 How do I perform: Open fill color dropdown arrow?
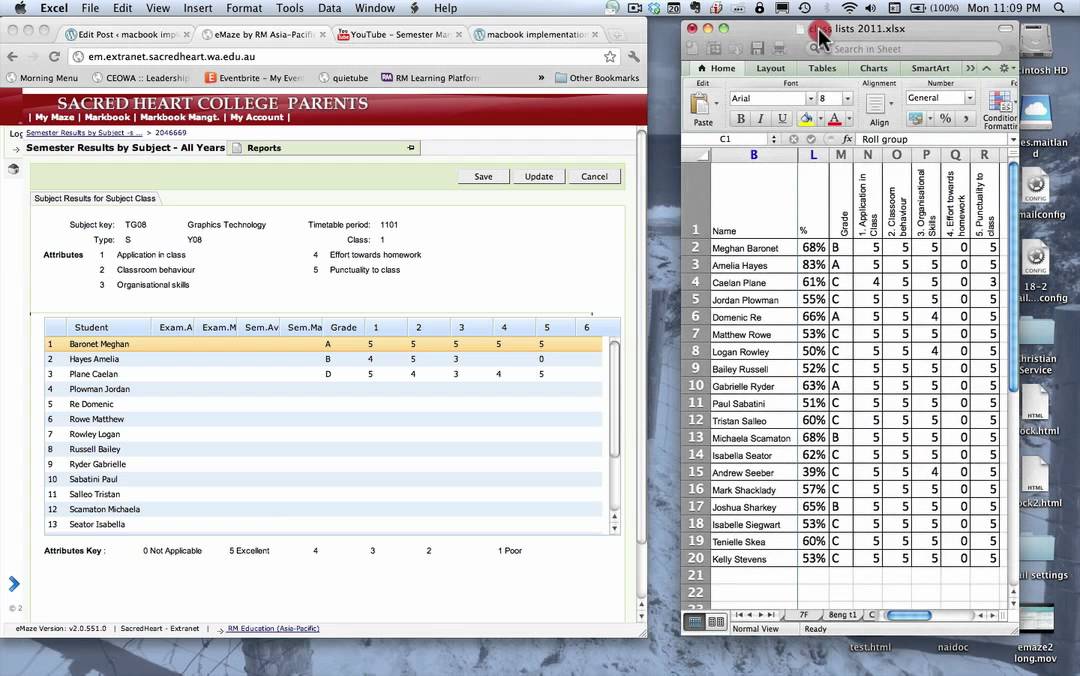[820, 119]
